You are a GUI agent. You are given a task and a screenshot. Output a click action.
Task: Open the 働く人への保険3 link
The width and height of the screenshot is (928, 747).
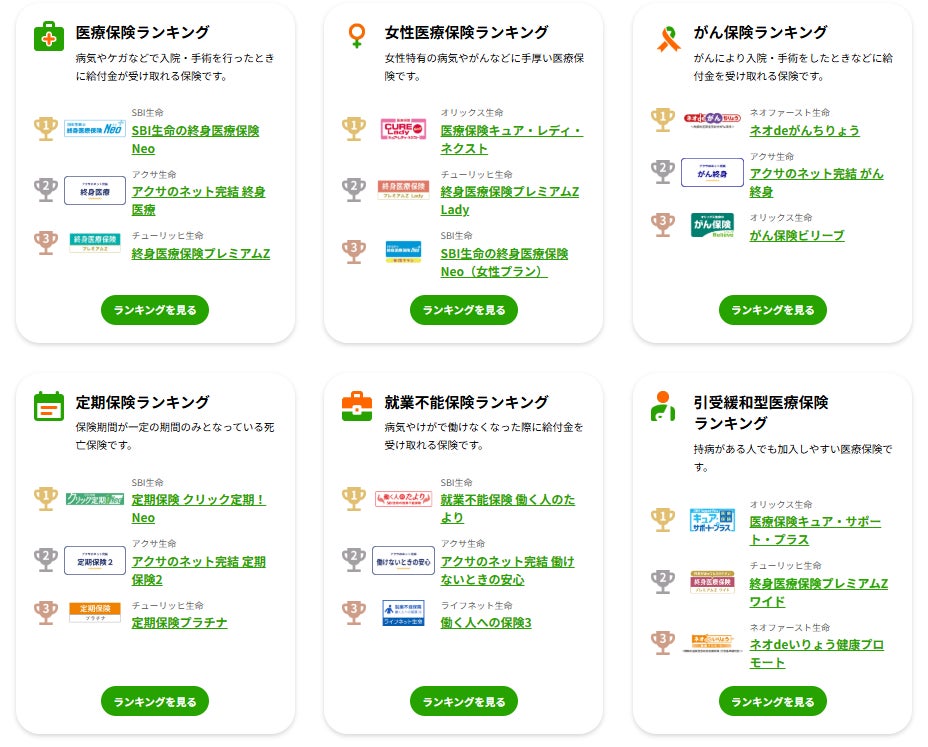[486, 623]
